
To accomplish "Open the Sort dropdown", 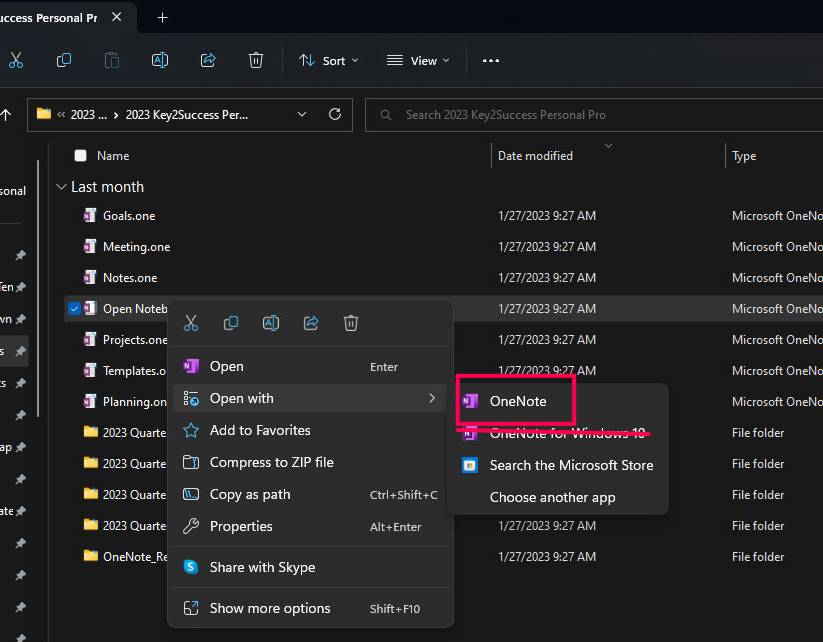I will point(329,61).
